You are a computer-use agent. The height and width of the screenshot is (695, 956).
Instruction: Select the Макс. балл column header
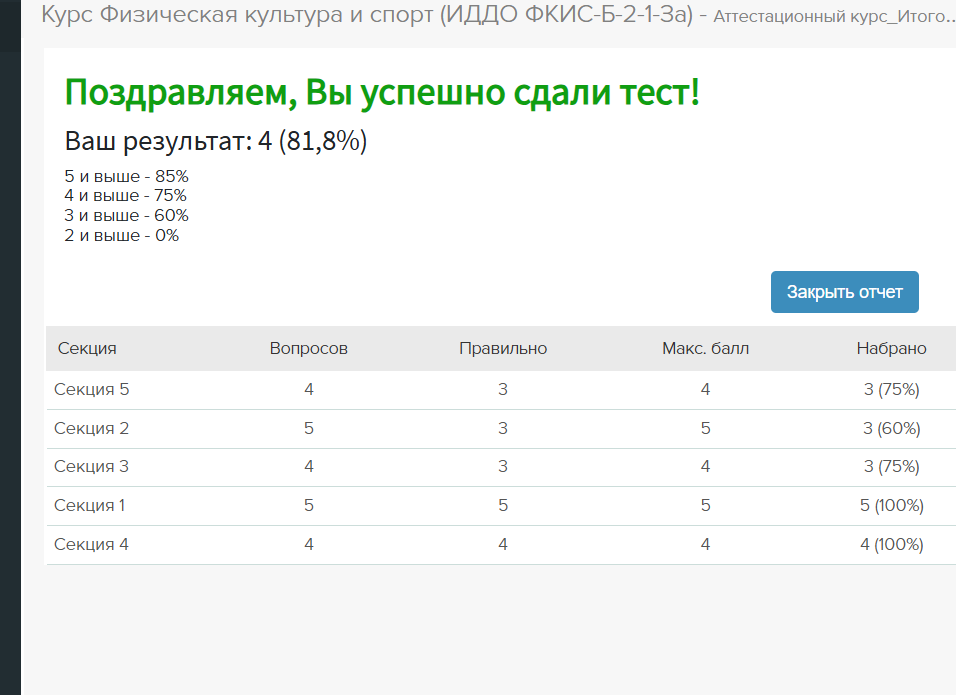click(x=705, y=348)
